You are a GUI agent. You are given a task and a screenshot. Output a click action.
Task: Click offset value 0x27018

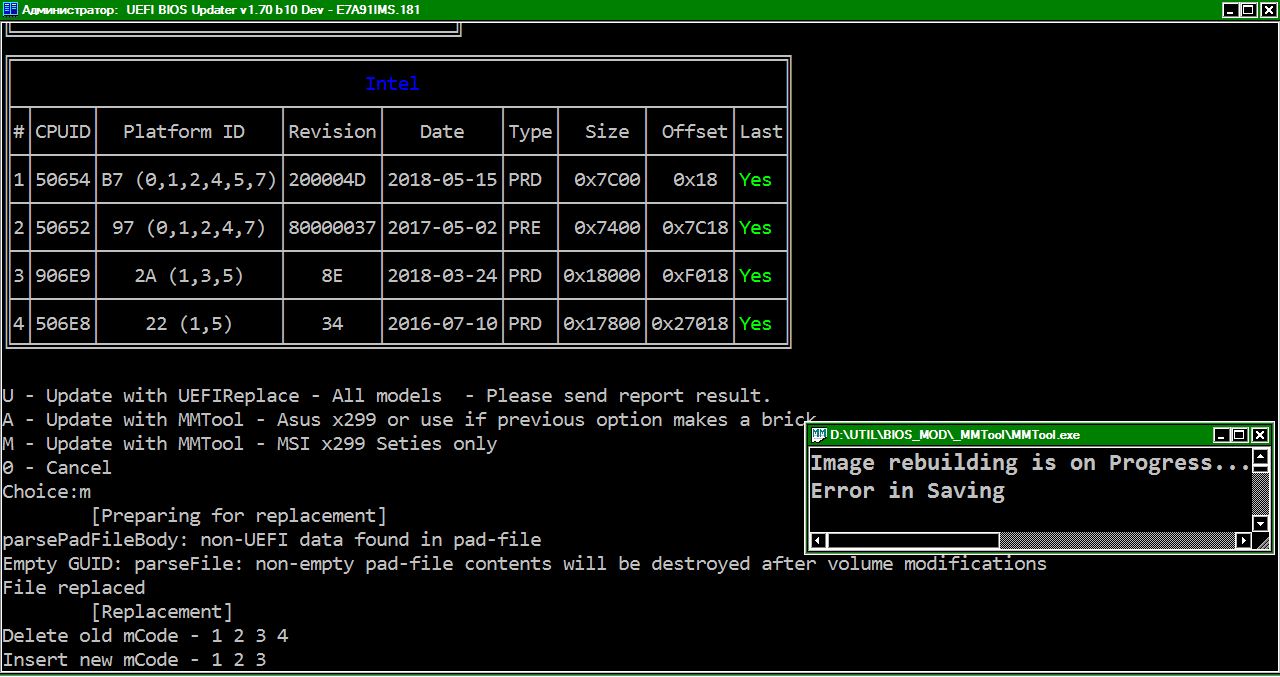690,324
